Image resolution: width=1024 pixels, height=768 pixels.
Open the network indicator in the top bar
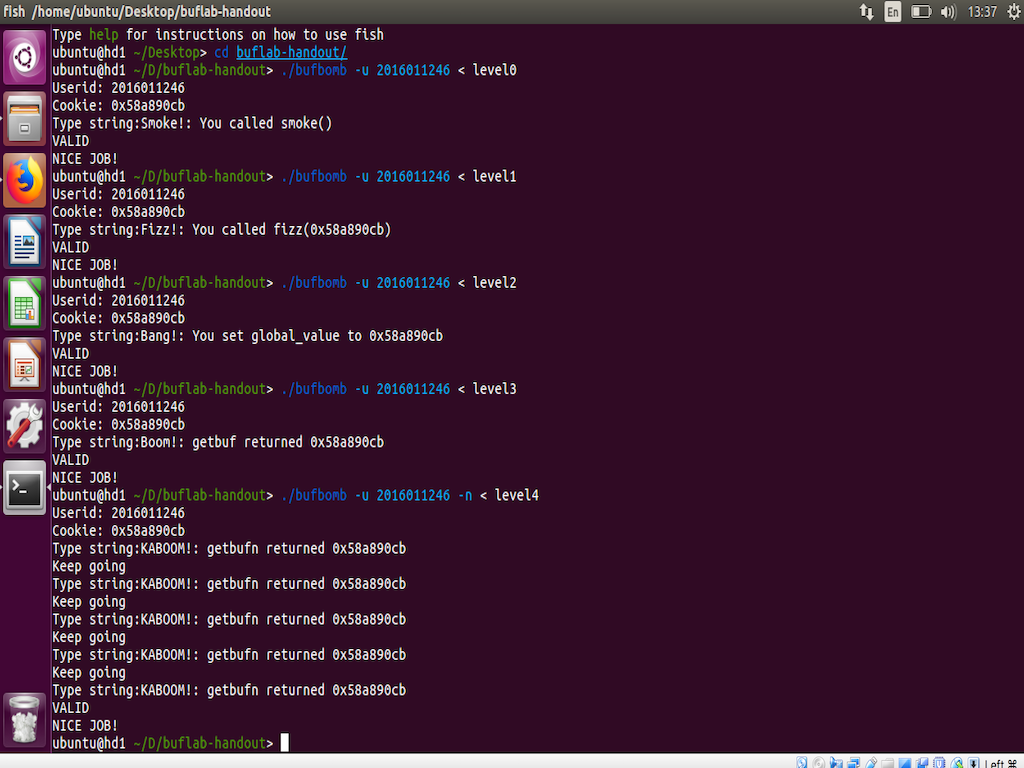click(x=867, y=12)
